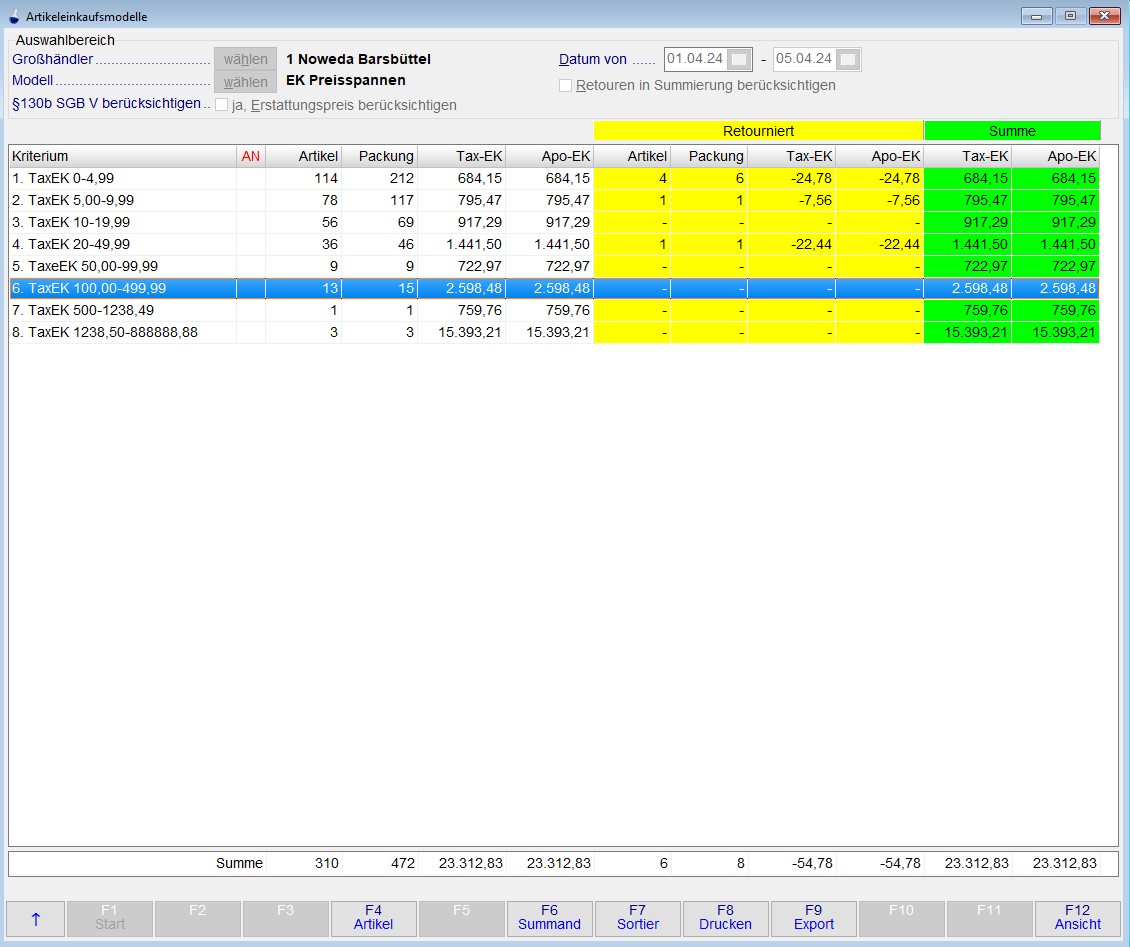Export data with F9 Export button
The width and height of the screenshot is (1130, 947).
click(813, 919)
